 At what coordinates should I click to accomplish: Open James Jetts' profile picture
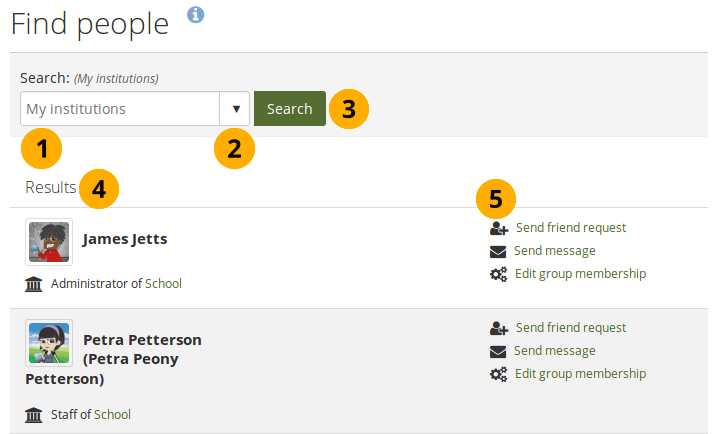49,242
